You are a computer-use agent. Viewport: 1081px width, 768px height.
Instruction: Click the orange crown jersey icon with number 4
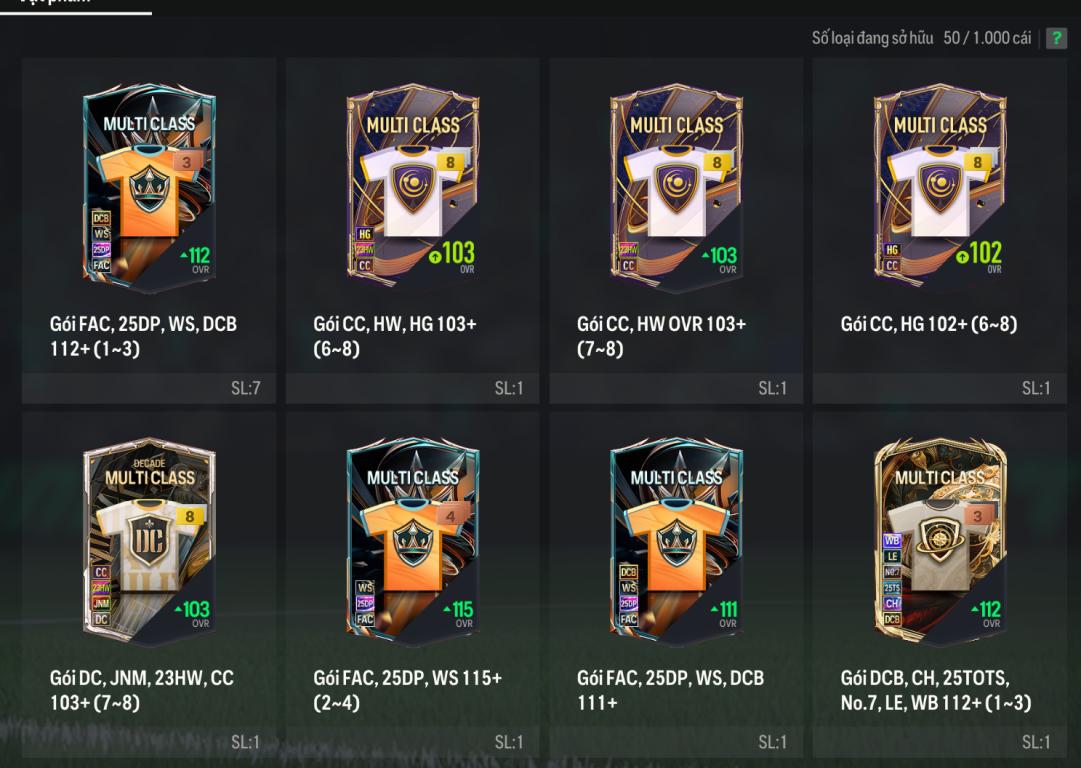tap(413, 545)
